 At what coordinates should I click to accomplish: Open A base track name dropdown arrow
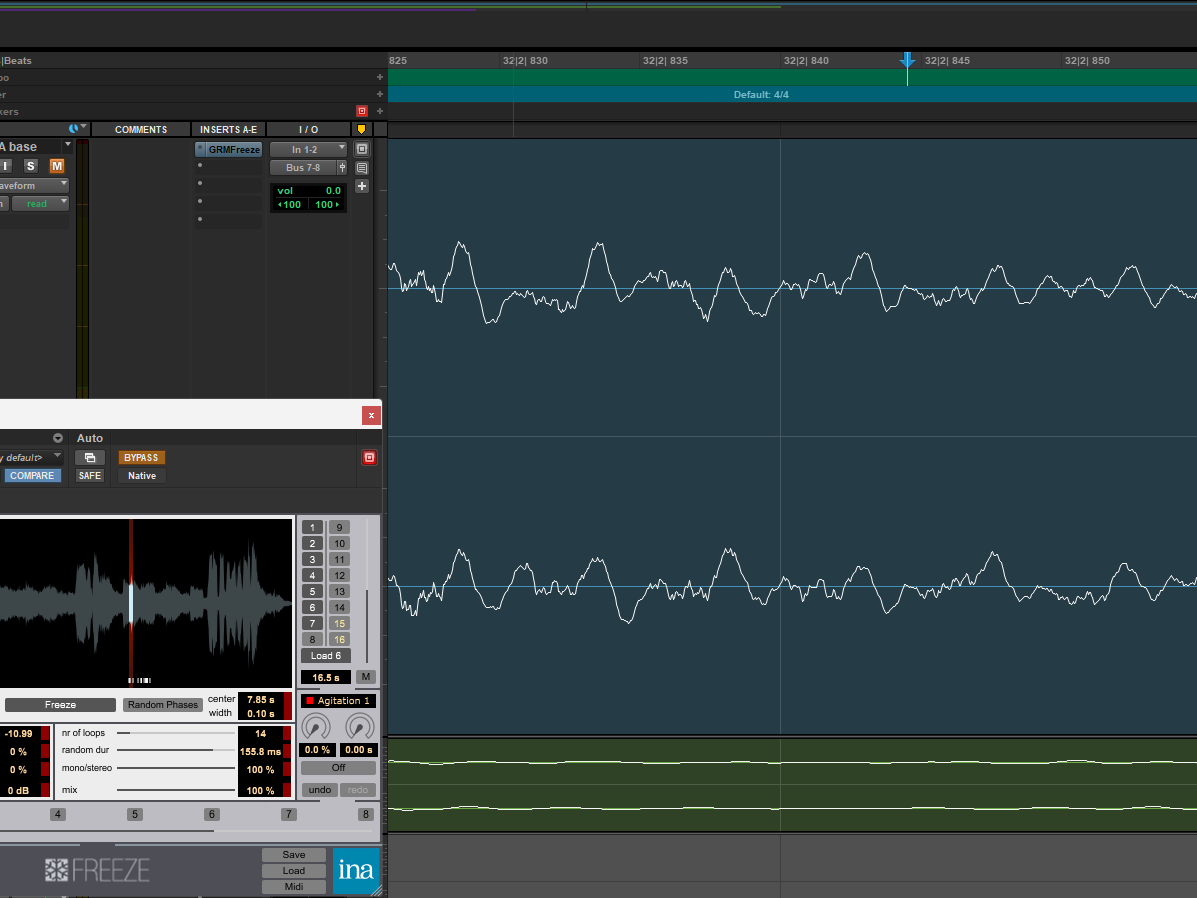coord(68,144)
